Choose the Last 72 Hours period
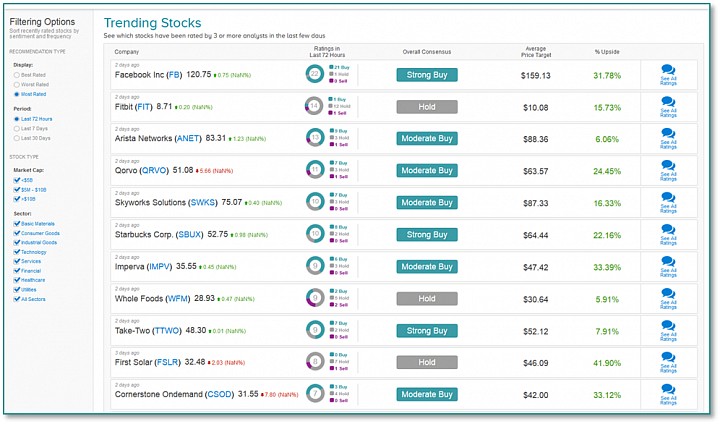Screen dimensions: 720x424 click(x=17, y=119)
